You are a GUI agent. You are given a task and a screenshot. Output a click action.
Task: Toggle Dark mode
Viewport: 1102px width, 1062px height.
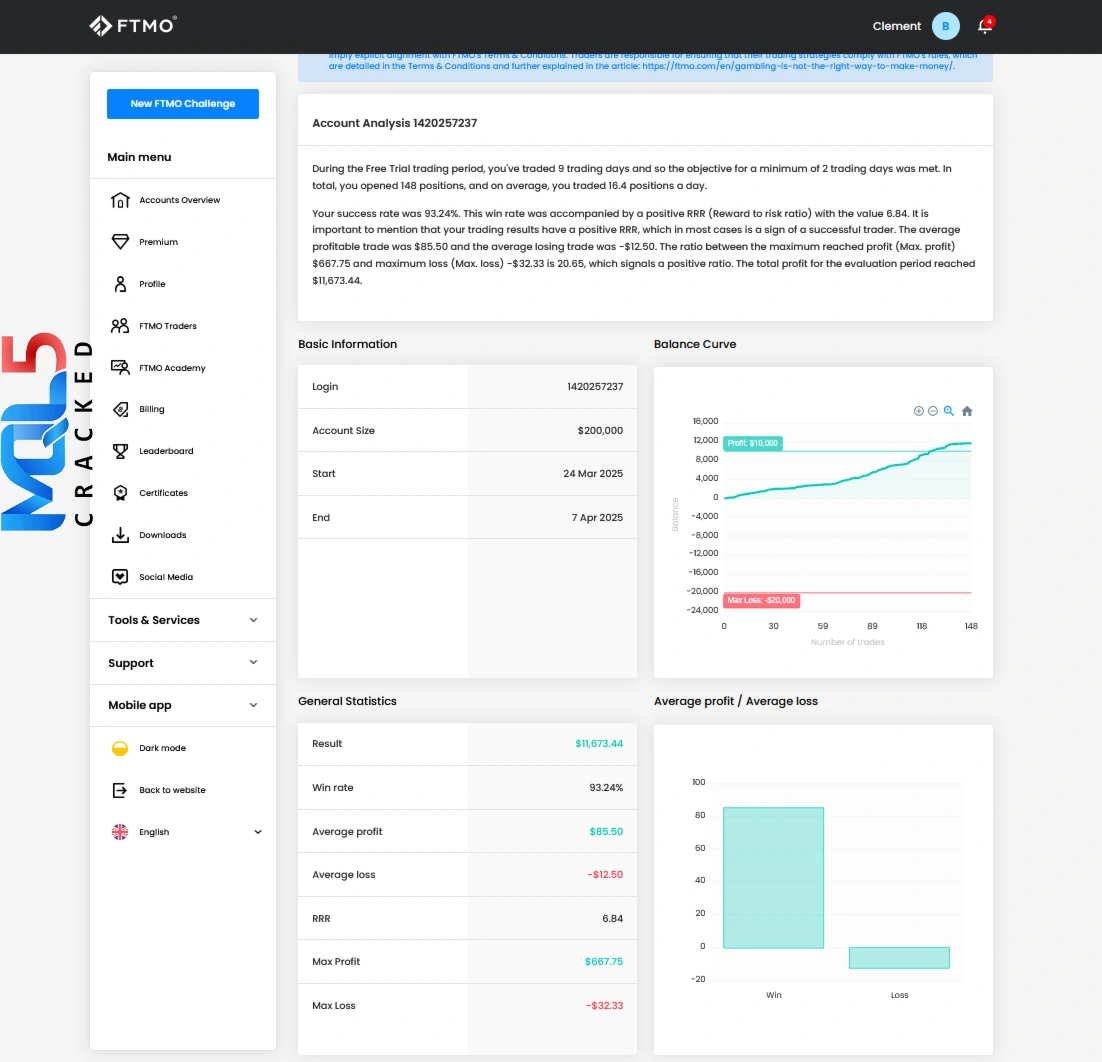point(161,748)
